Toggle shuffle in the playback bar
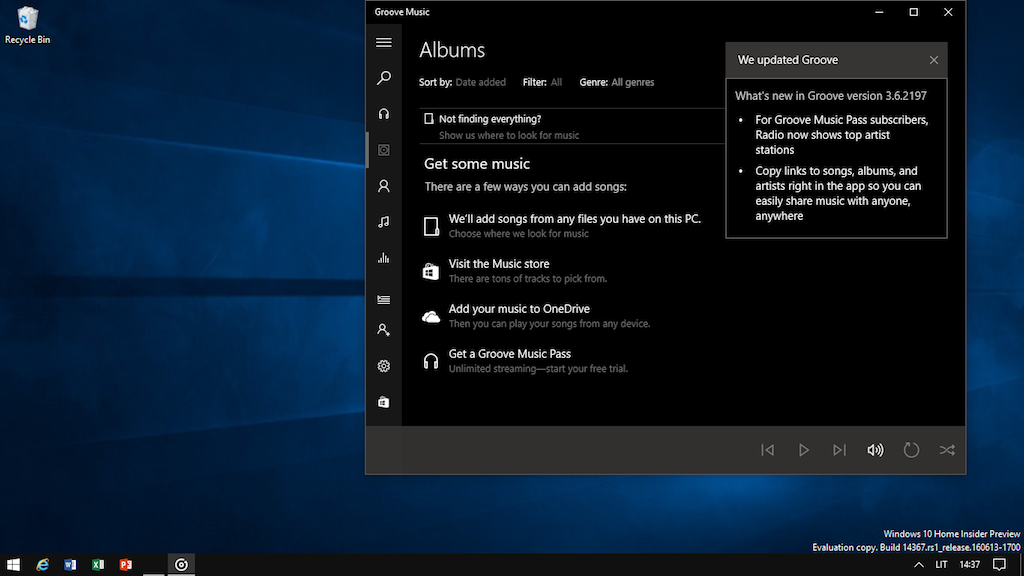The image size is (1024, 576). coord(947,450)
